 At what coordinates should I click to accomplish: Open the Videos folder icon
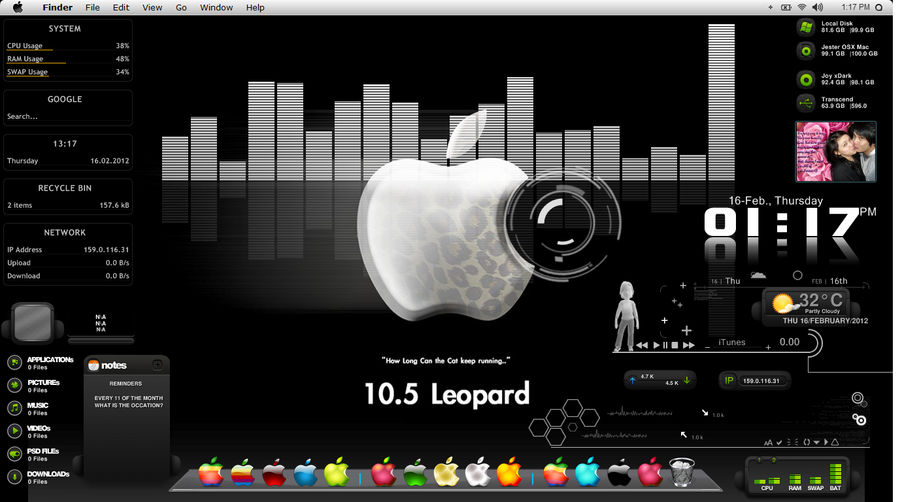click(x=14, y=431)
